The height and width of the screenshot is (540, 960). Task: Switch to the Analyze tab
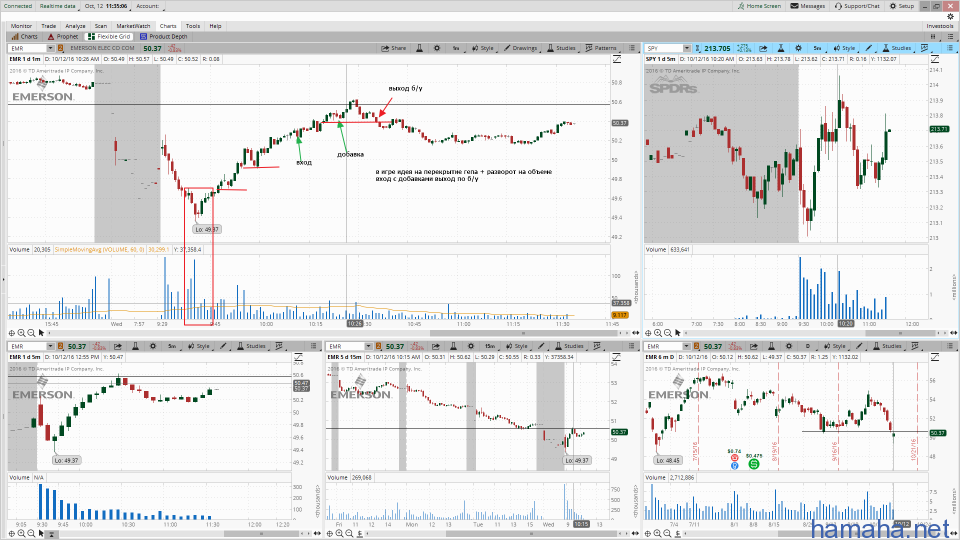75,26
